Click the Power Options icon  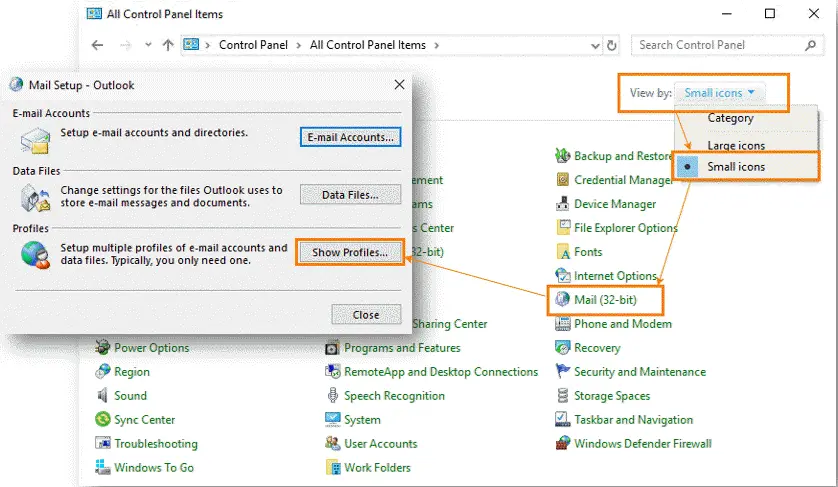pos(102,348)
